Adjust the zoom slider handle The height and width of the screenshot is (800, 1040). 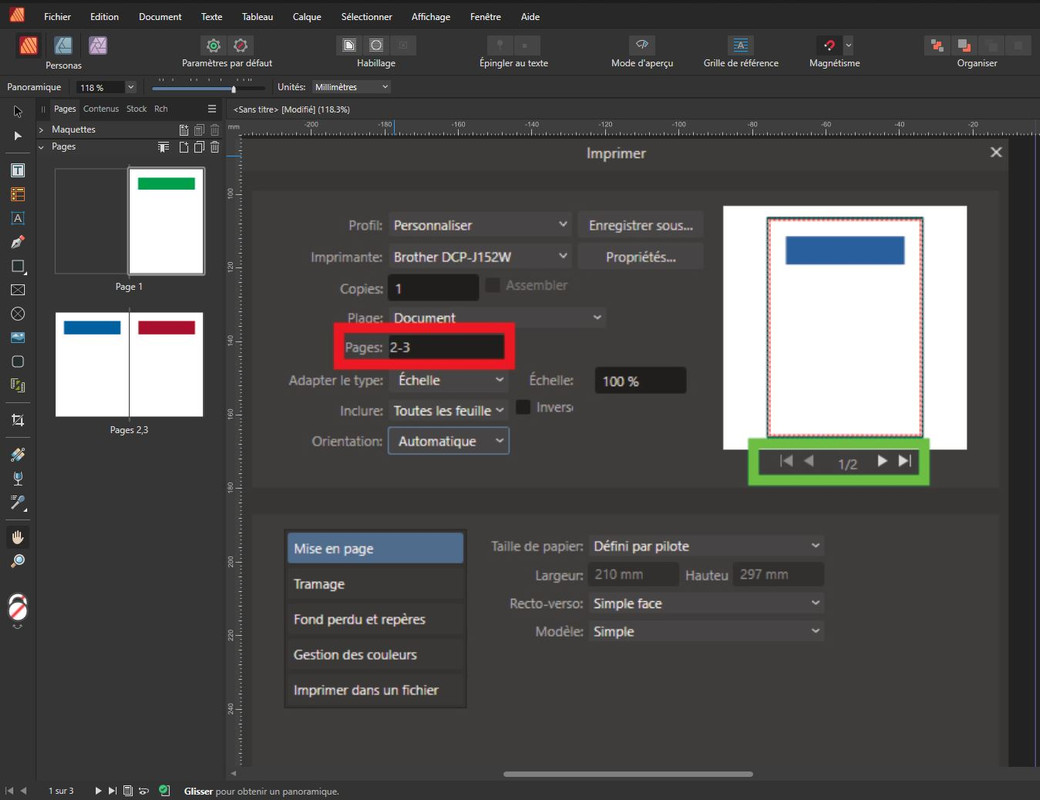point(233,88)
